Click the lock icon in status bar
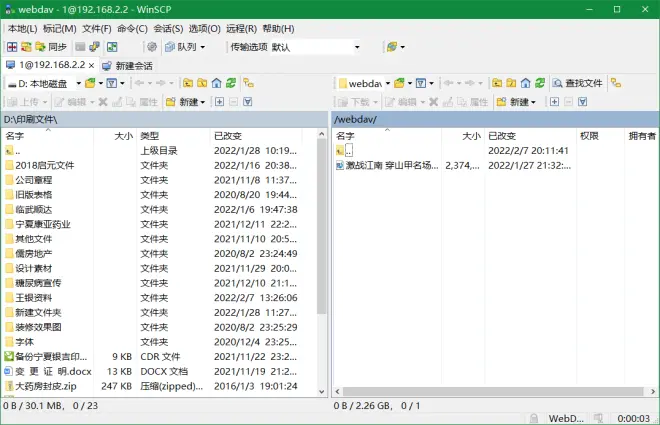The width and height of the screenshot is (660, 425). (x=534, y=418)
